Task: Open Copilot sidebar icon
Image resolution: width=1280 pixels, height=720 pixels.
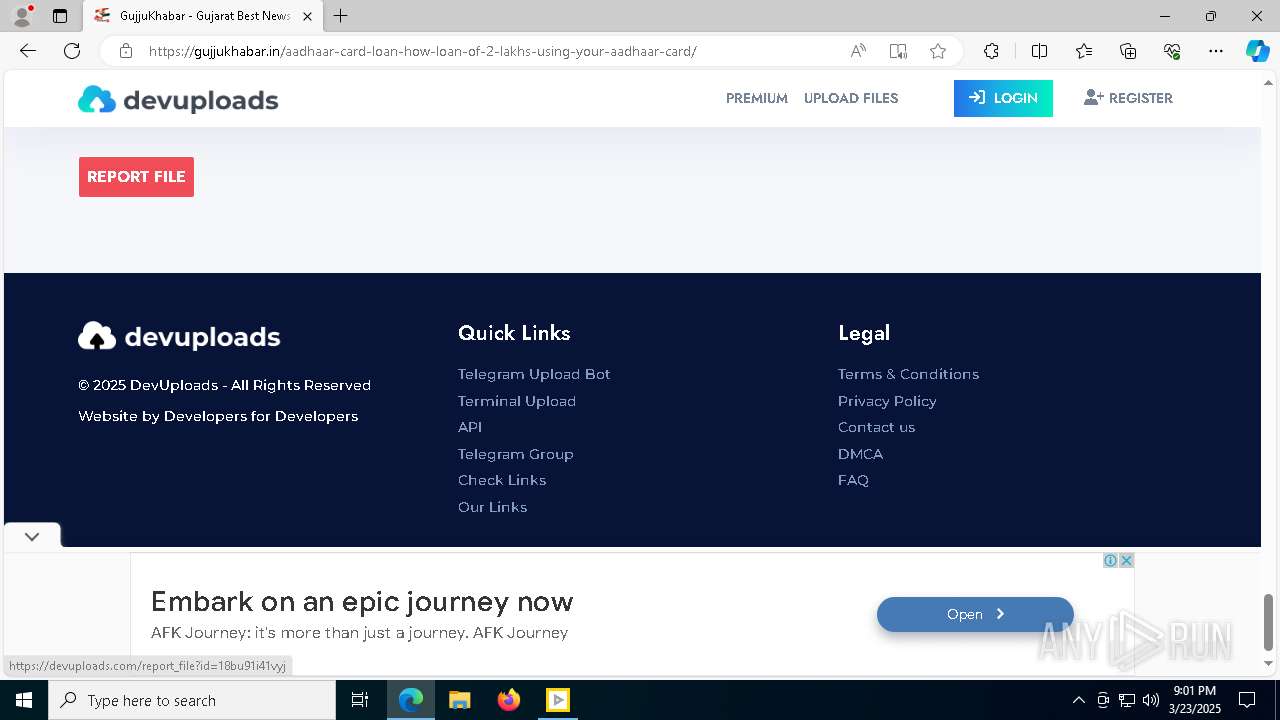Action: (x=1257, y=51)
